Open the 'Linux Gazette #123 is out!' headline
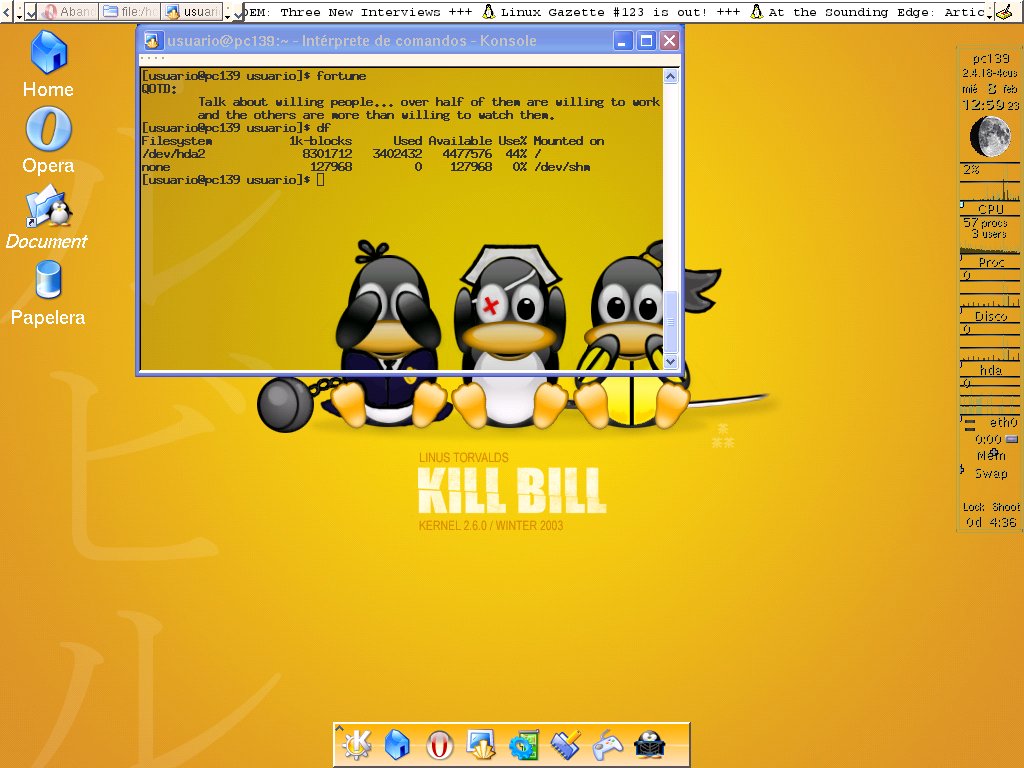 (x=604, y=12)
